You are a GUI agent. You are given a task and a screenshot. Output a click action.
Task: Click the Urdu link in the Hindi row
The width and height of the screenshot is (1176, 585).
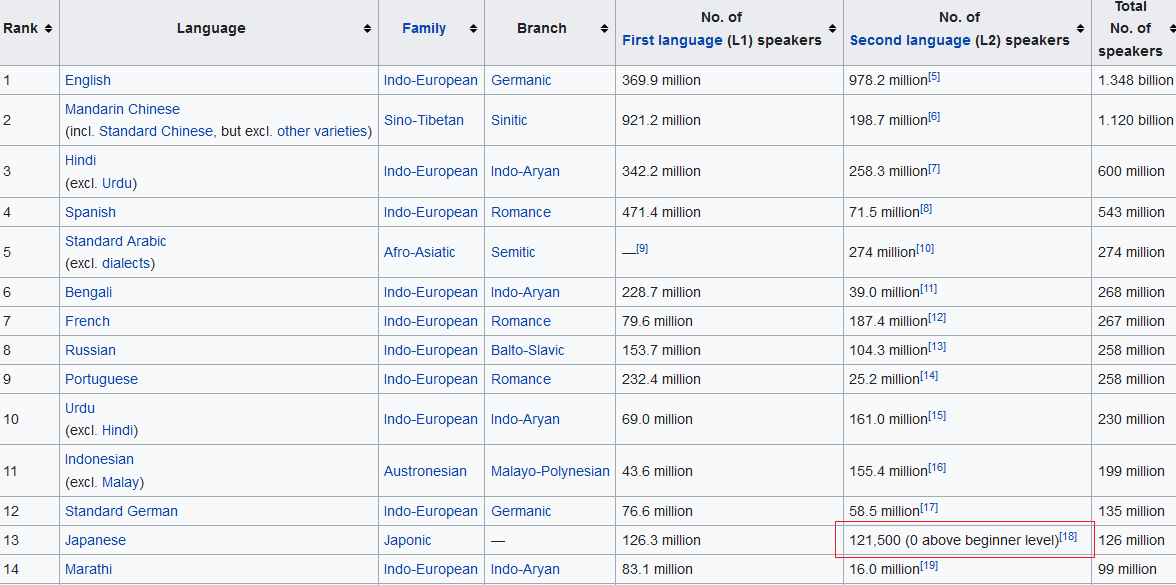pos(117,183)
